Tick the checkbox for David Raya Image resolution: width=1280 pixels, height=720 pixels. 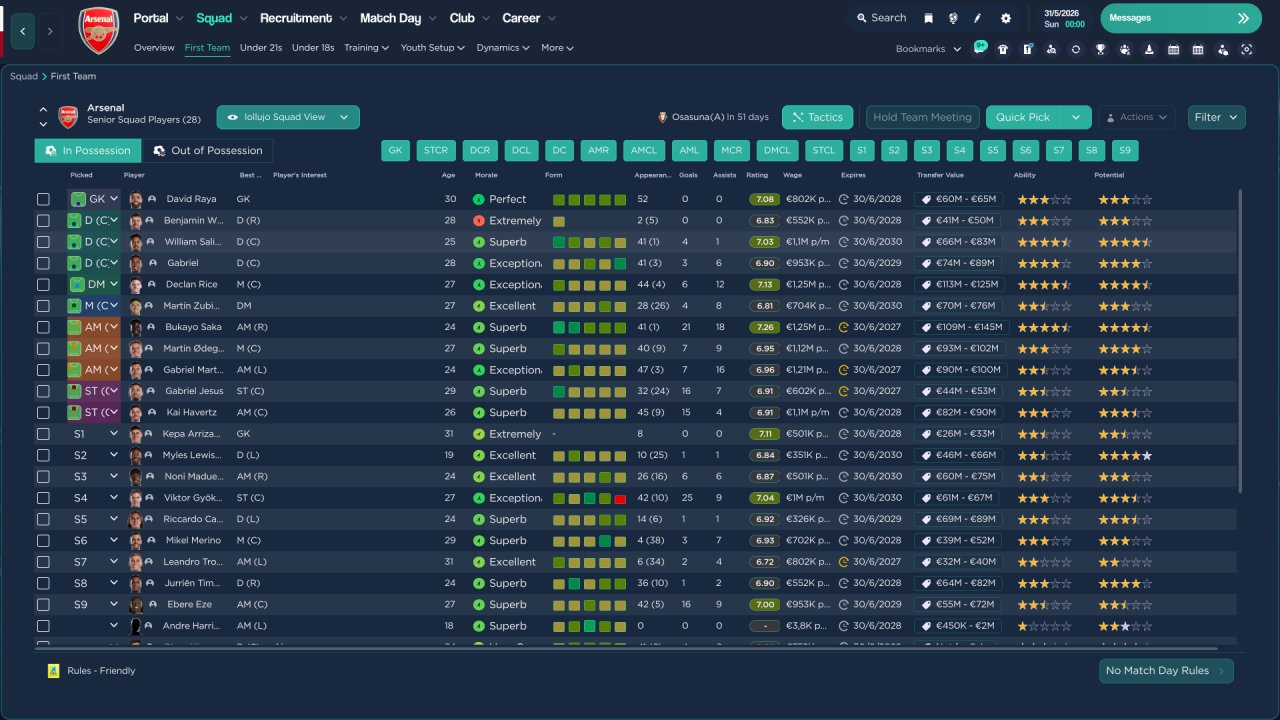(43, 199)
